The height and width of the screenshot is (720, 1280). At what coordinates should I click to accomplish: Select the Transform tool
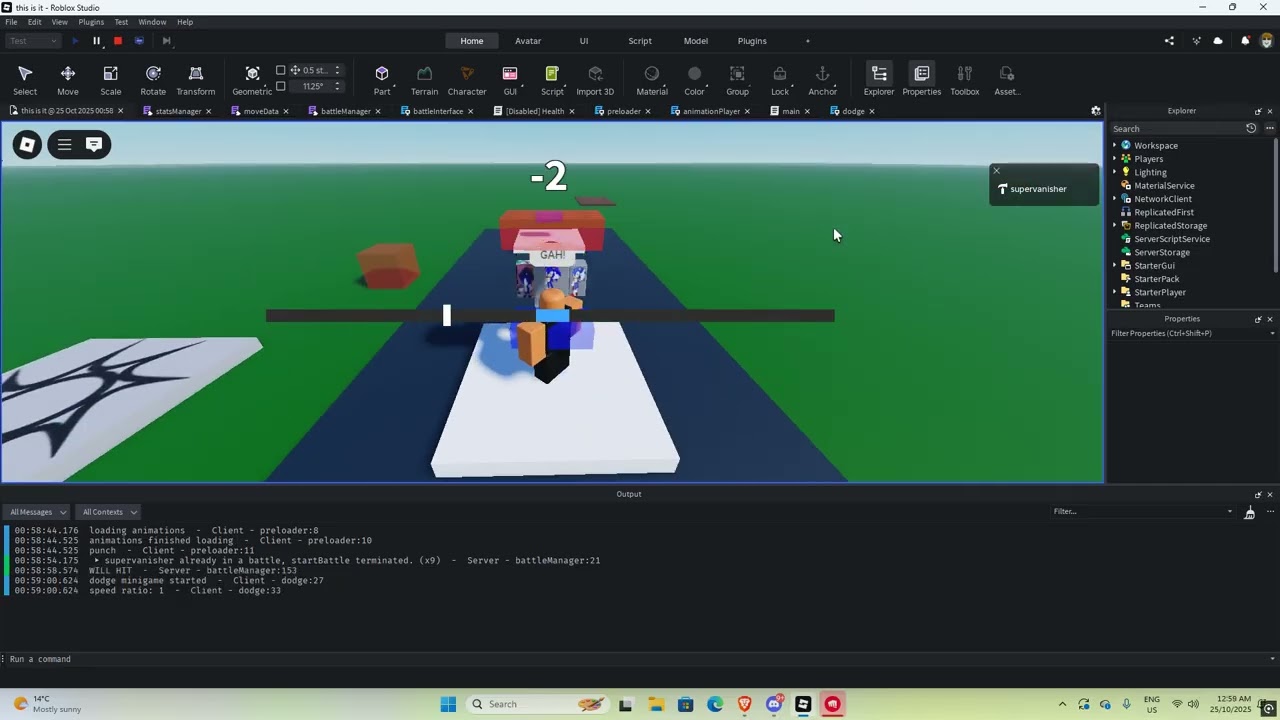coord(196,80)
